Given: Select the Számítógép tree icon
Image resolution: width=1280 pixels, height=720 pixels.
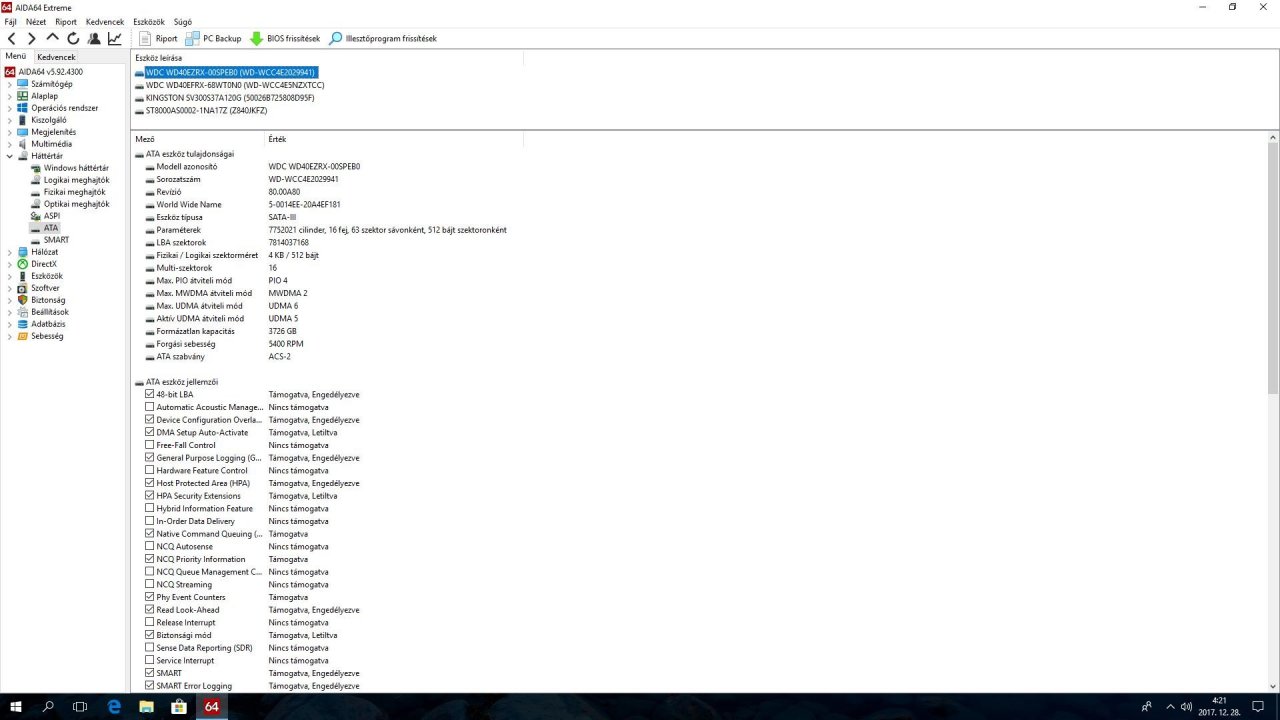Looking at the screenshot, I should pyautogui.click(x=23, y=84).
